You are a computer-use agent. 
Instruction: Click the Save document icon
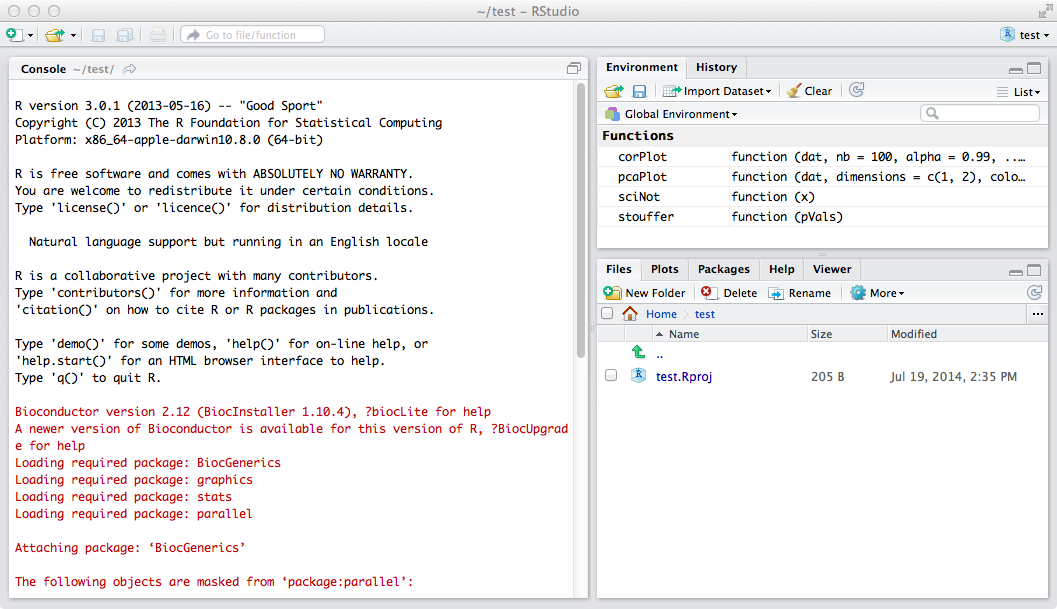tap(98, 35)
